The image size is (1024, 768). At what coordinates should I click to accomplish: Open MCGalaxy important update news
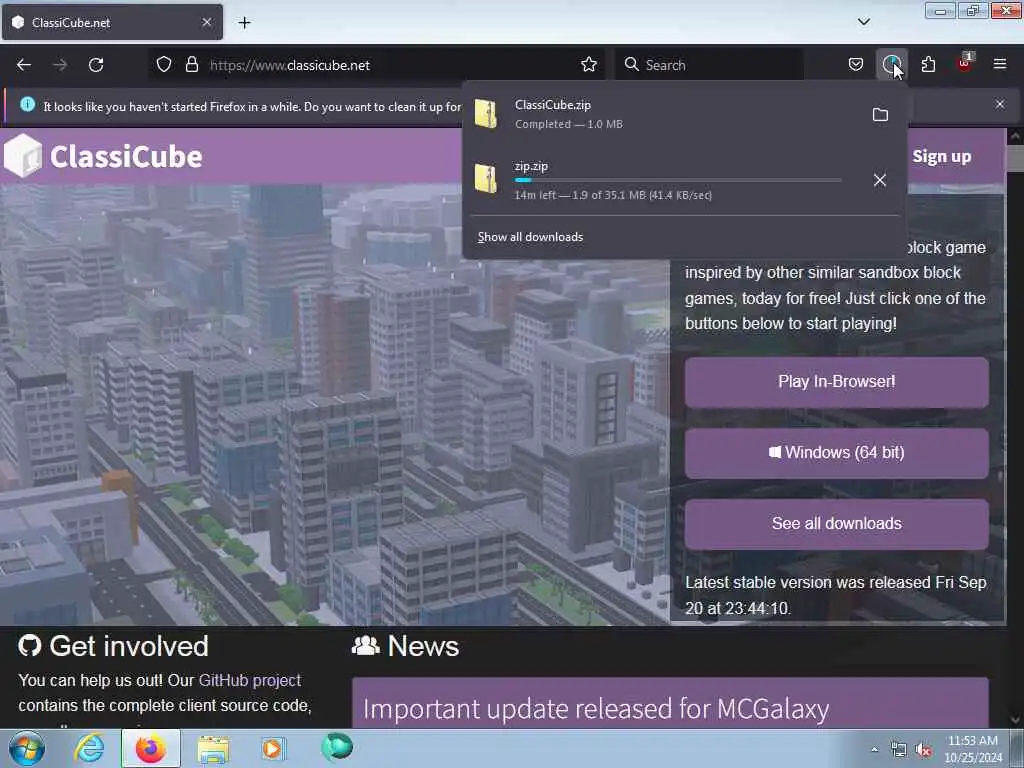(596, 709)
